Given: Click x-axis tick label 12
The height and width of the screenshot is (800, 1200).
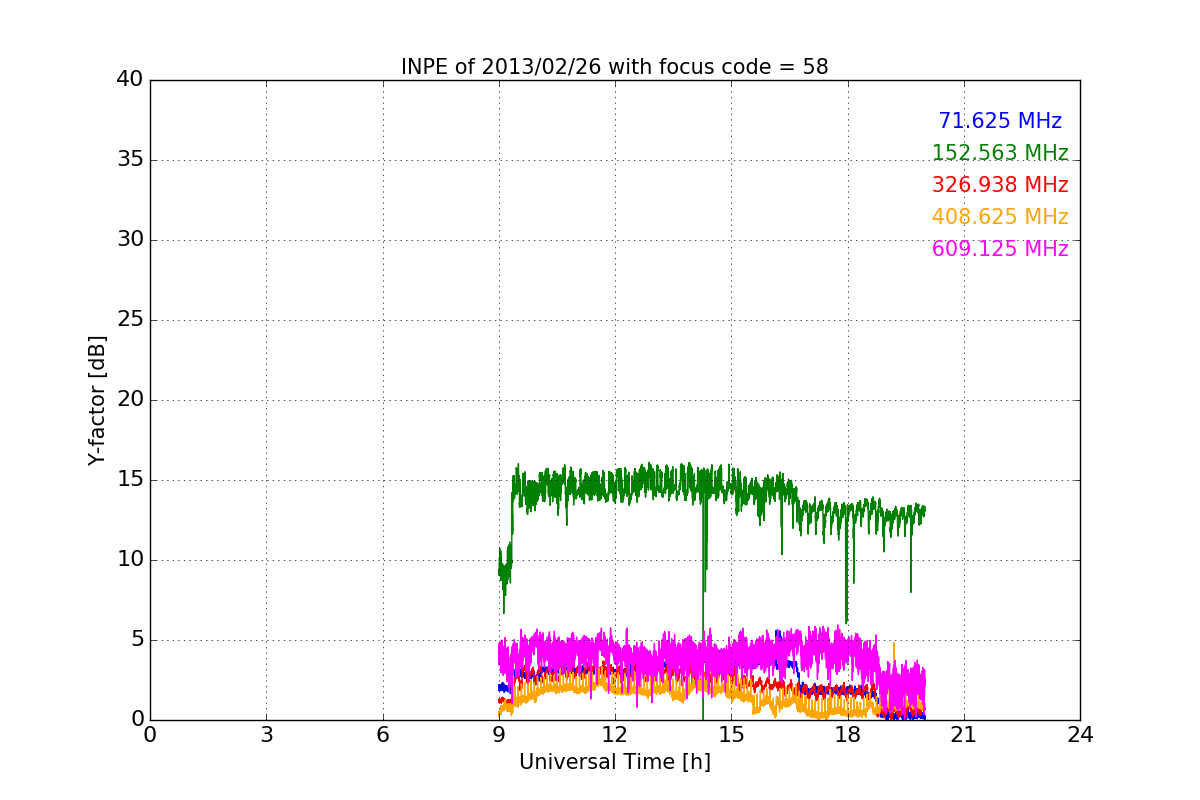Looking at the screenshot, I should click(615, 735).
